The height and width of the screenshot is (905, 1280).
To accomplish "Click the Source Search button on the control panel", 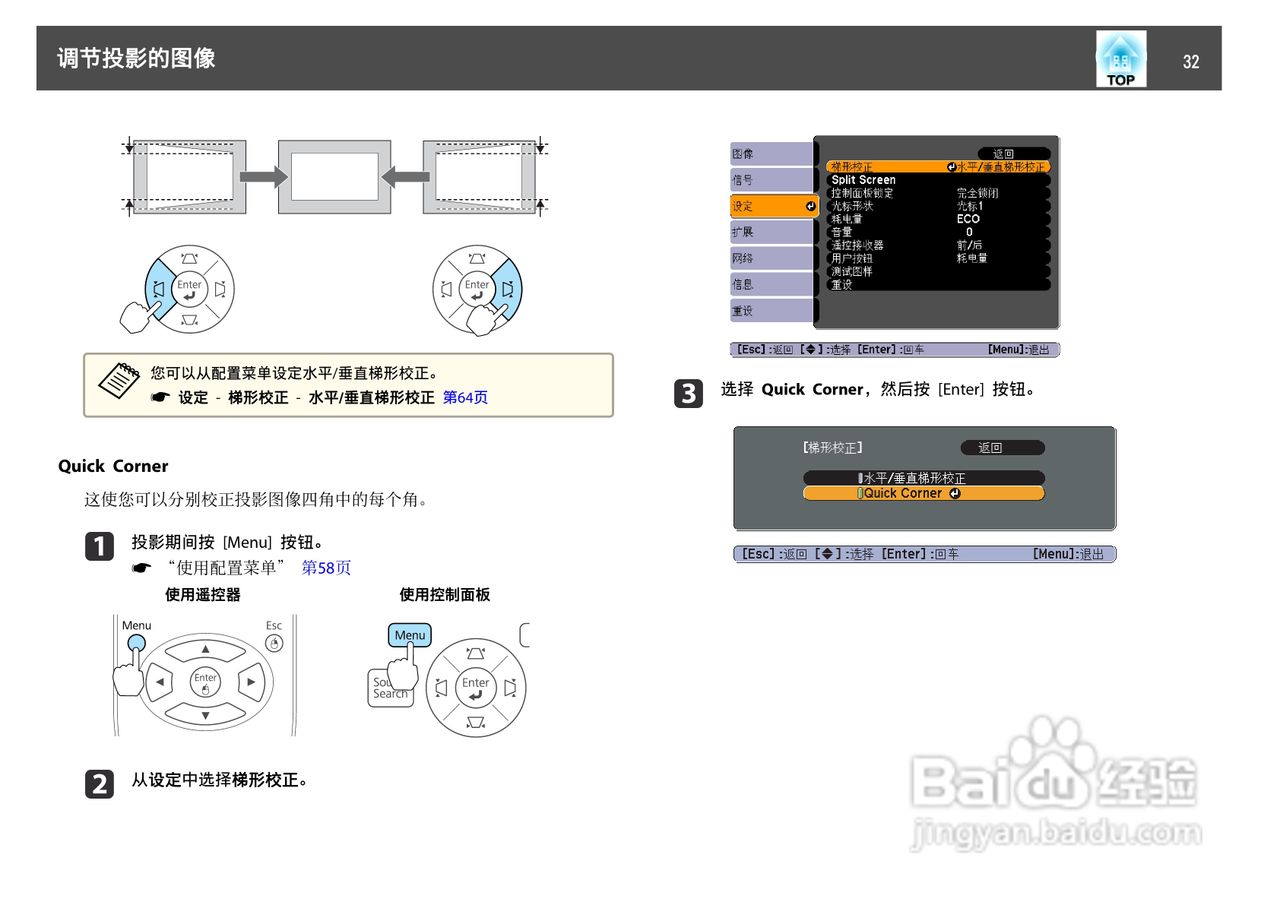I will click(x=390, y=690).
